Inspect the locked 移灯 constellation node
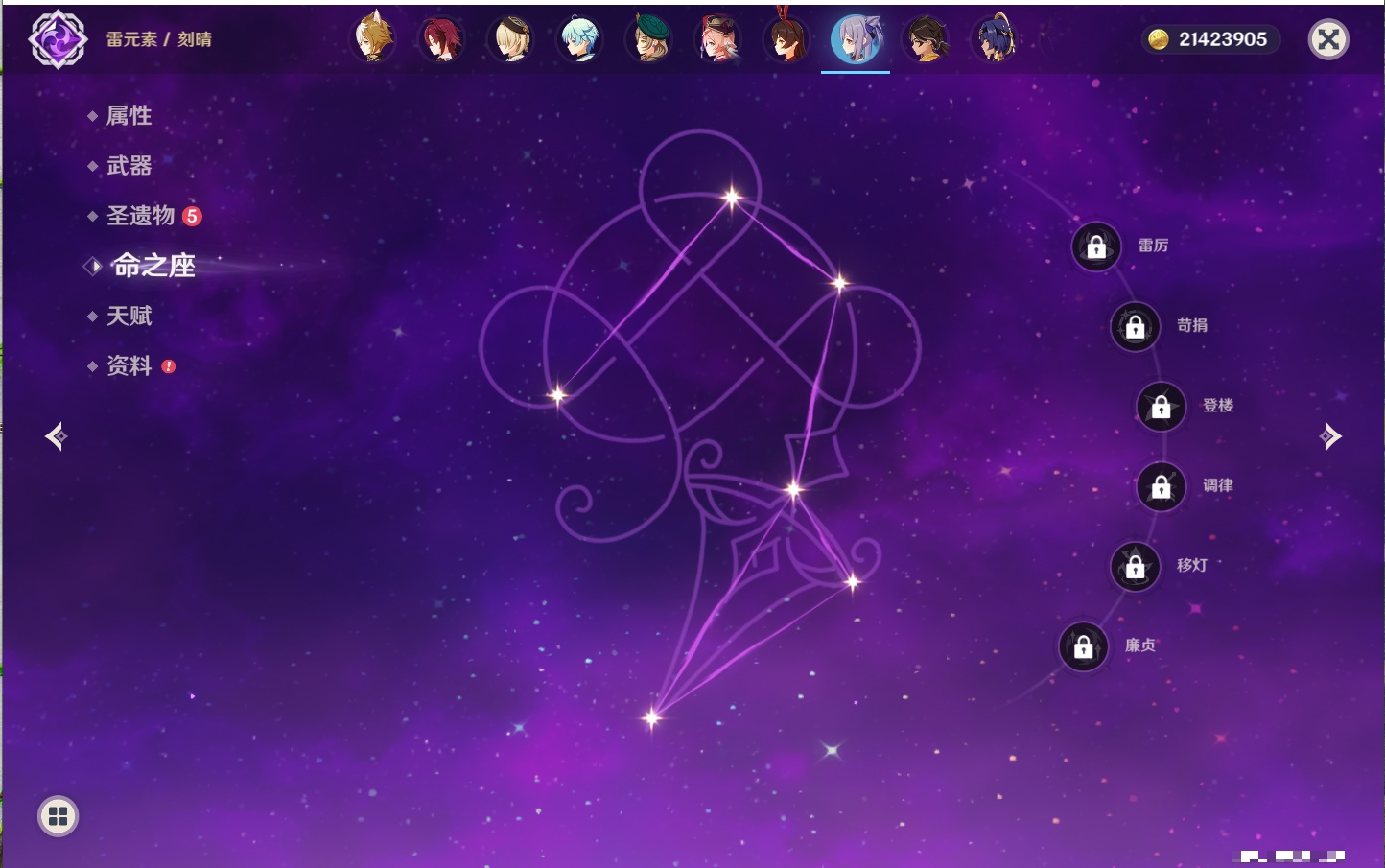This screenshot has height=868, width=1385. [1136, 566]
